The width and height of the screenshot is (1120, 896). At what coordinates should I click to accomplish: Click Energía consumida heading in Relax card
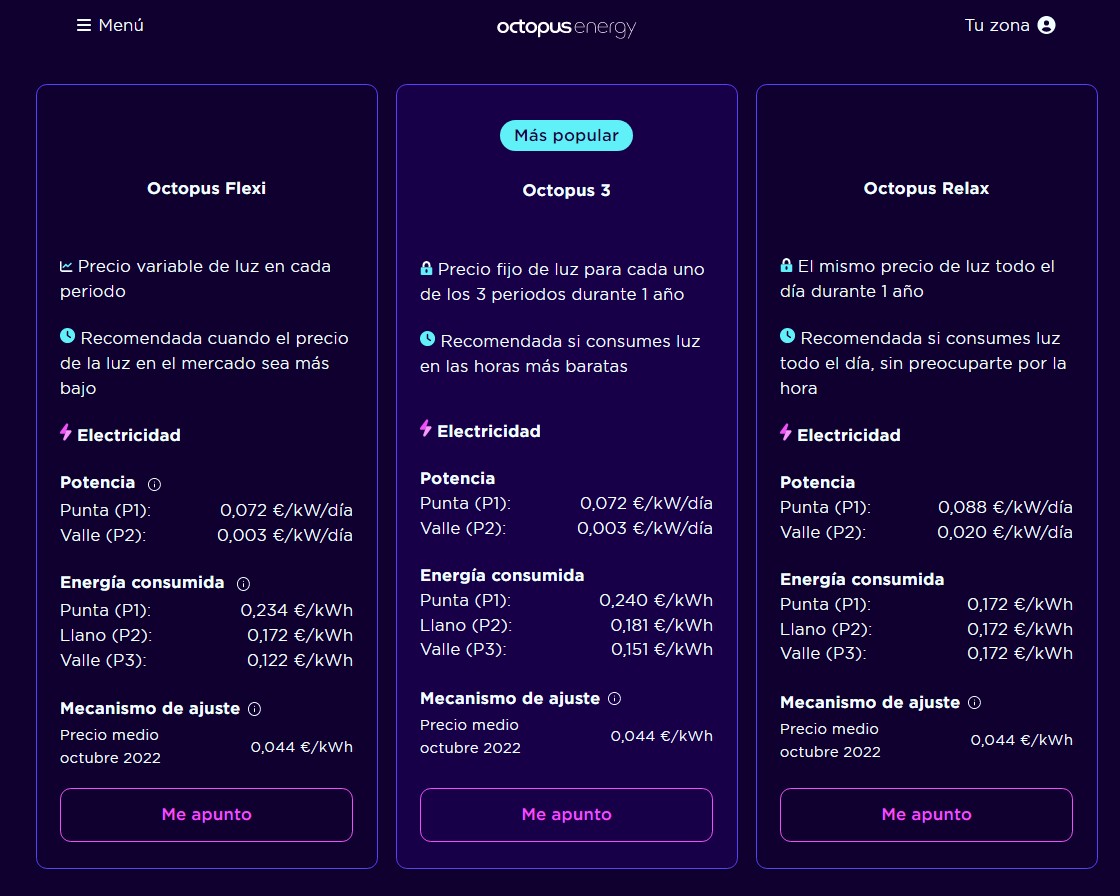(x=862, y=579)
